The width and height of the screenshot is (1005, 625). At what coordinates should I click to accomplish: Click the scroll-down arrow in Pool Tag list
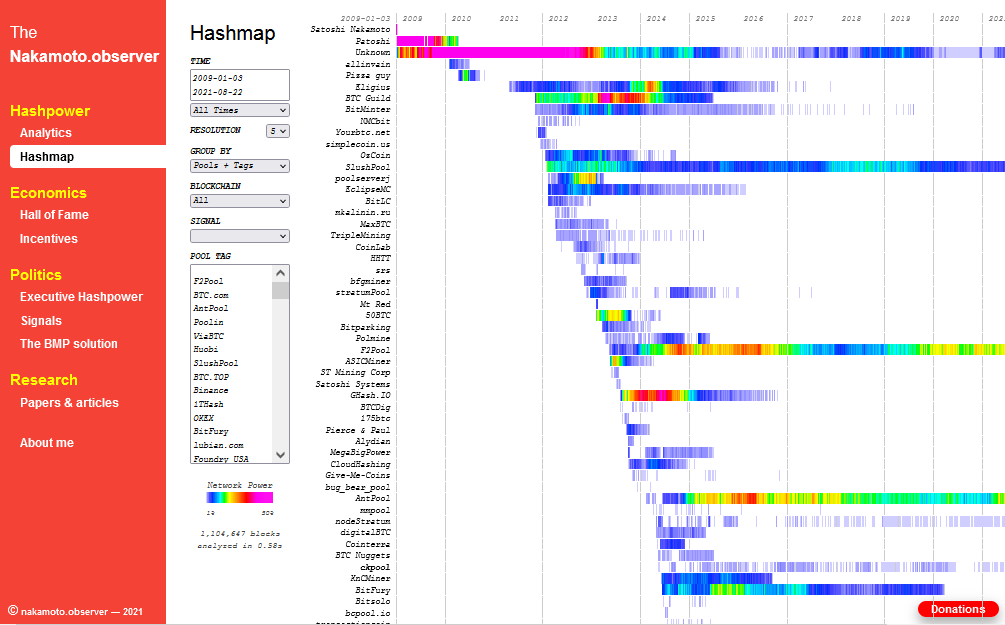[280, 454]
